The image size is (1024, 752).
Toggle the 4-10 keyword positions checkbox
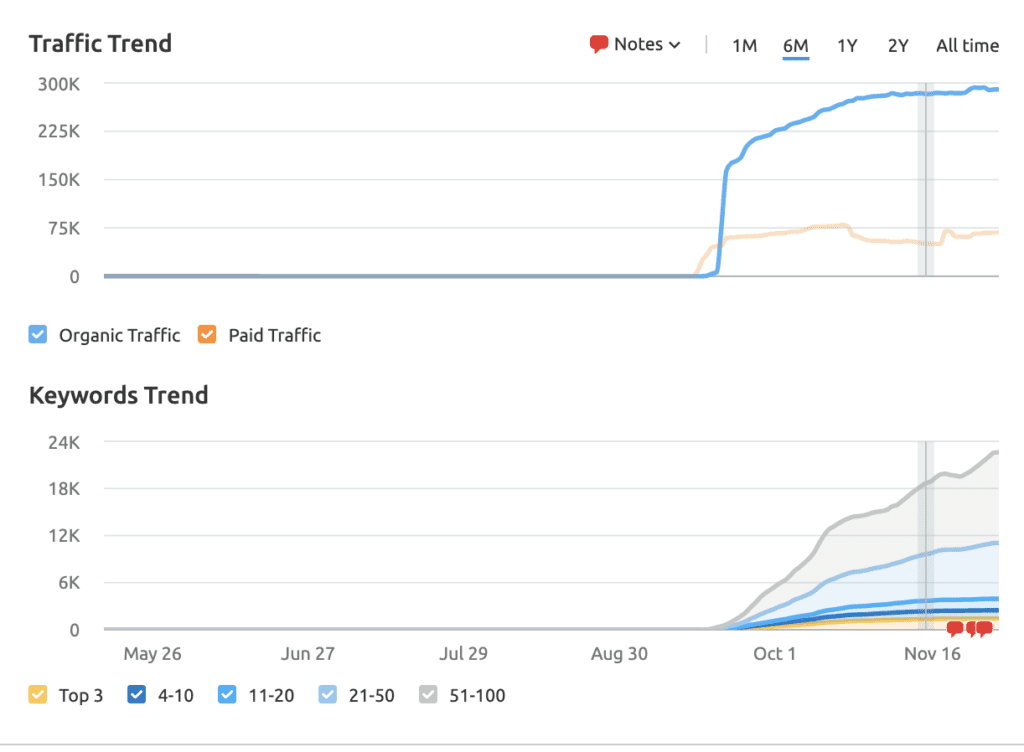[136, 695]
